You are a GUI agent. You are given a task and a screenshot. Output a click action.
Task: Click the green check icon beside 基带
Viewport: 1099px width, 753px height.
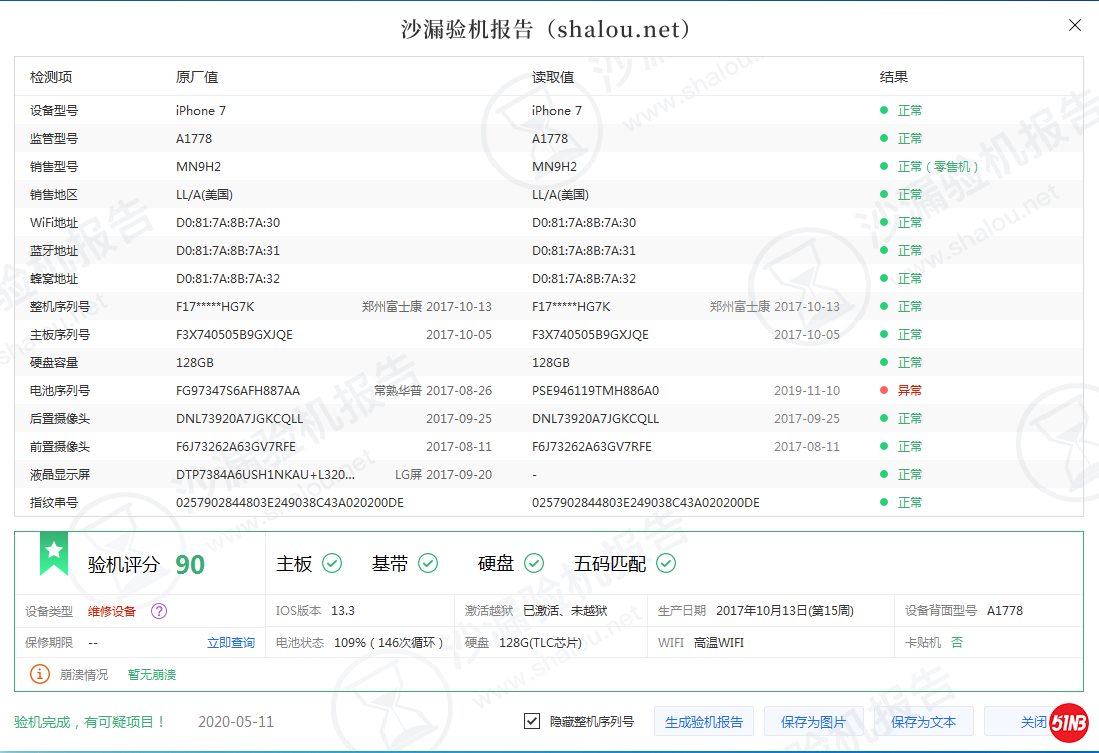pos(428,564)
